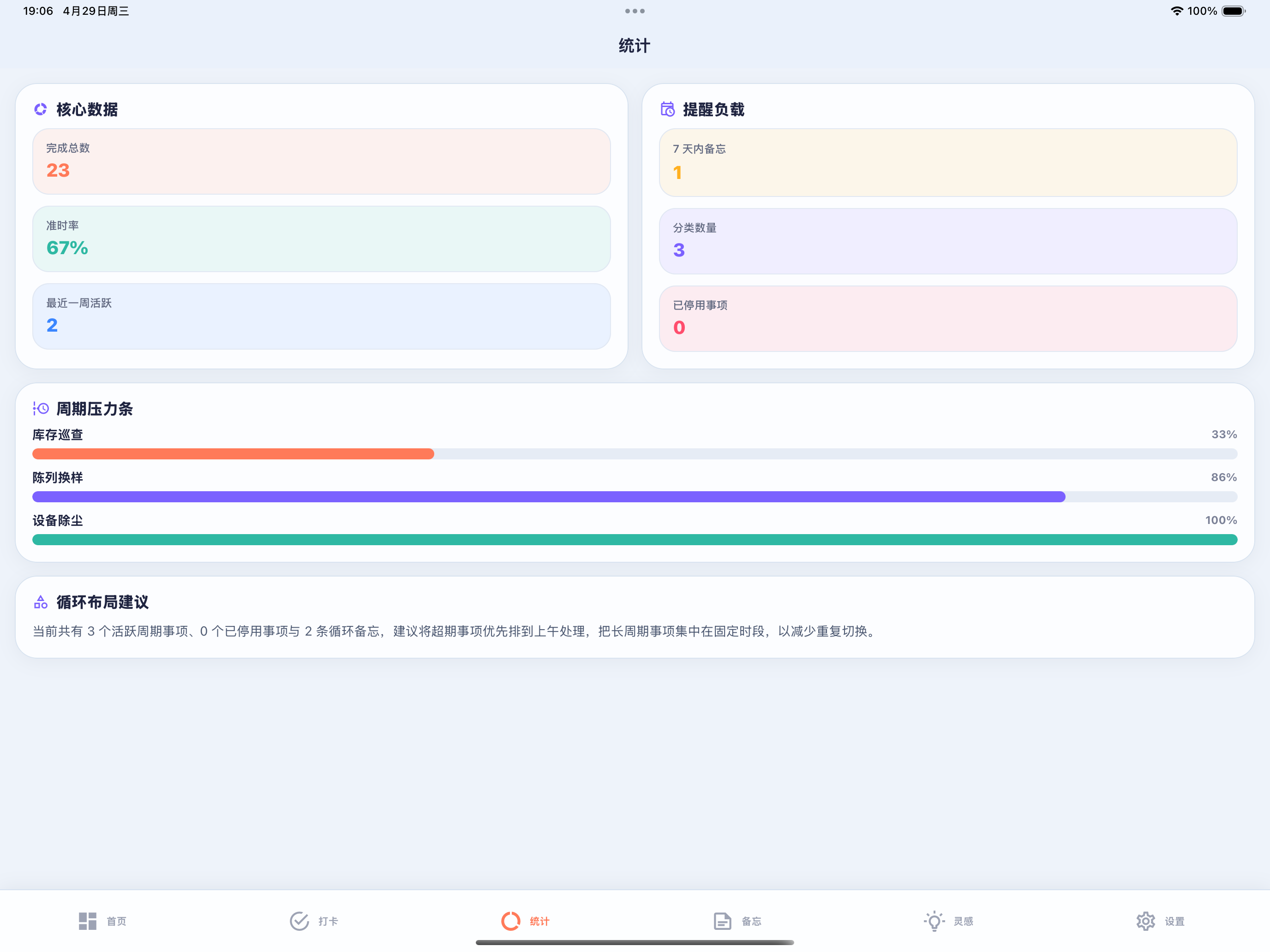The width and height of the screenshot is (1270, 952).
Task: Click the 库存巡查 orange progress bar
Action: click(x=233, y=454)
